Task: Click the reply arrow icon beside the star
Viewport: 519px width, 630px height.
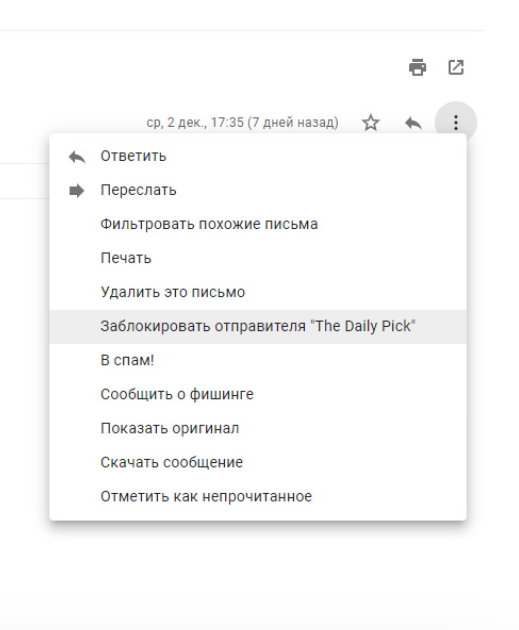Action: point(413,123)
